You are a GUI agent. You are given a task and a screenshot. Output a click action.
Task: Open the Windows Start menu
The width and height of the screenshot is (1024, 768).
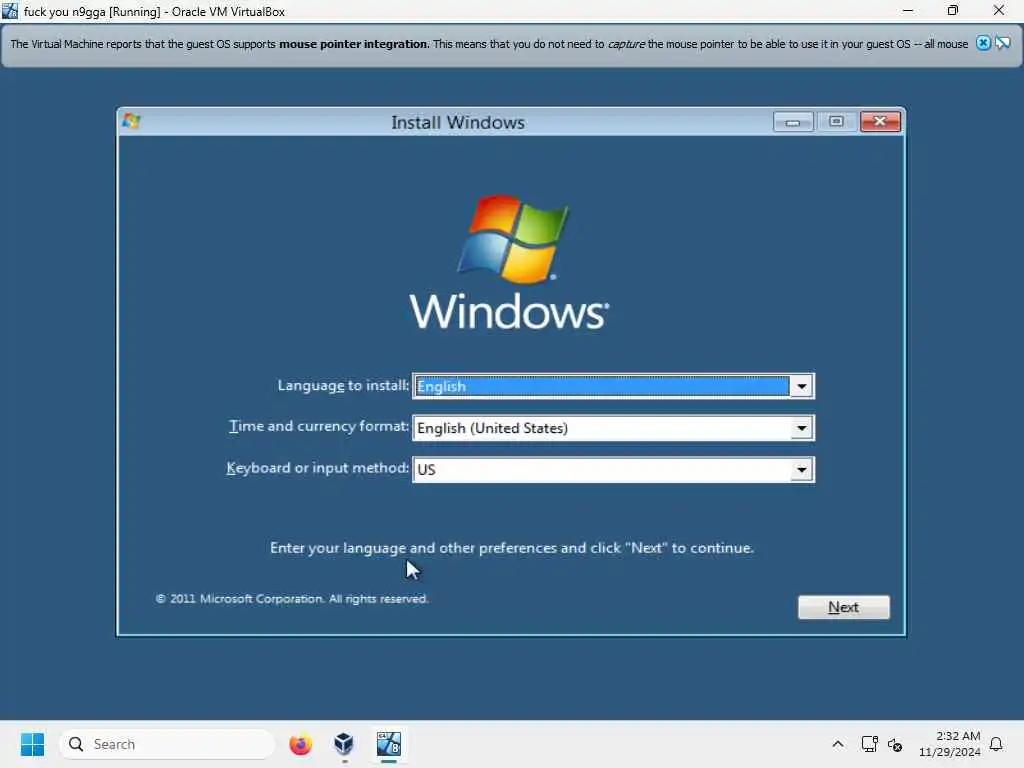tap(32, 744)
